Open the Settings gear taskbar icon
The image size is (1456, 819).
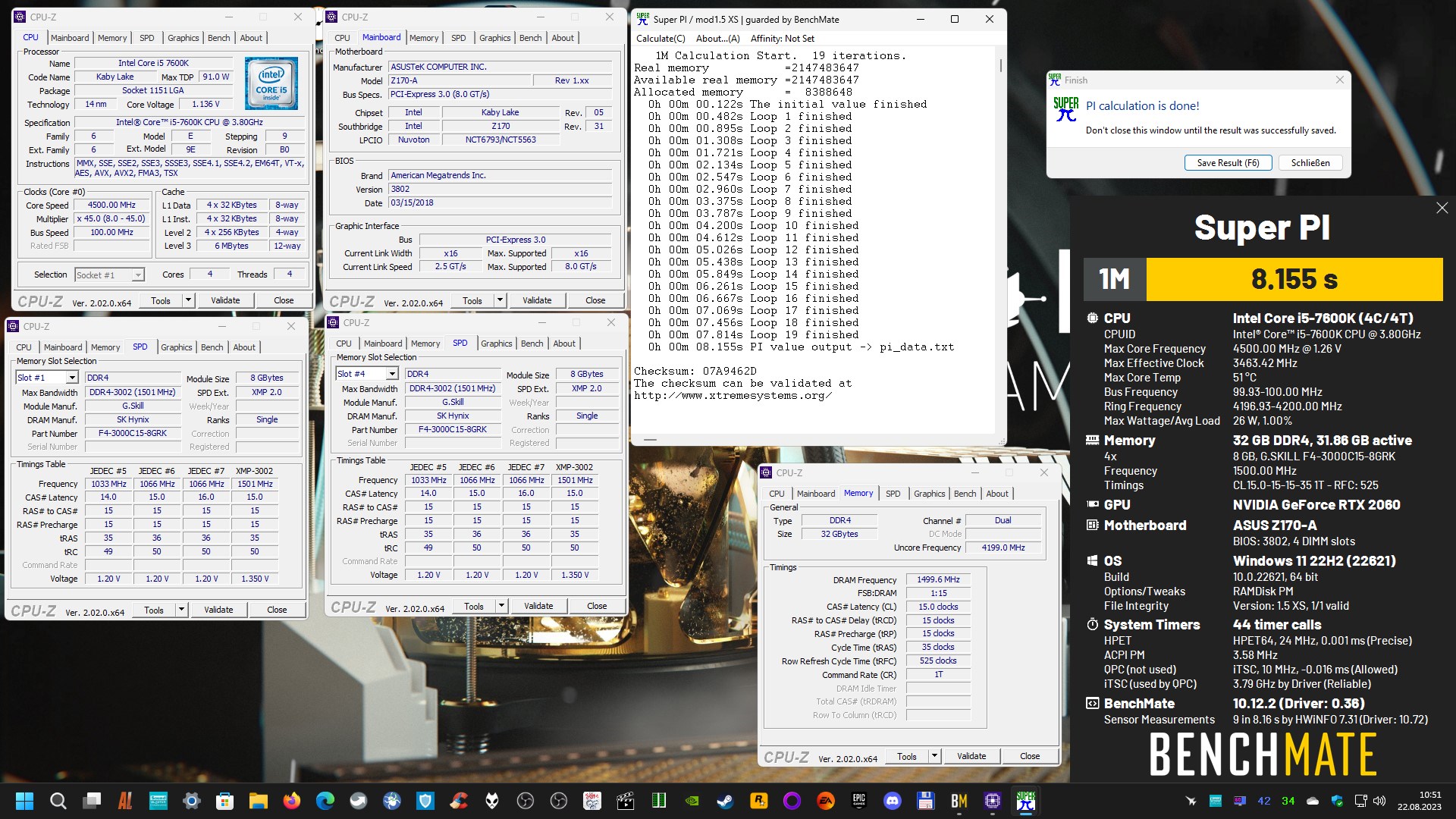point(191,801)
